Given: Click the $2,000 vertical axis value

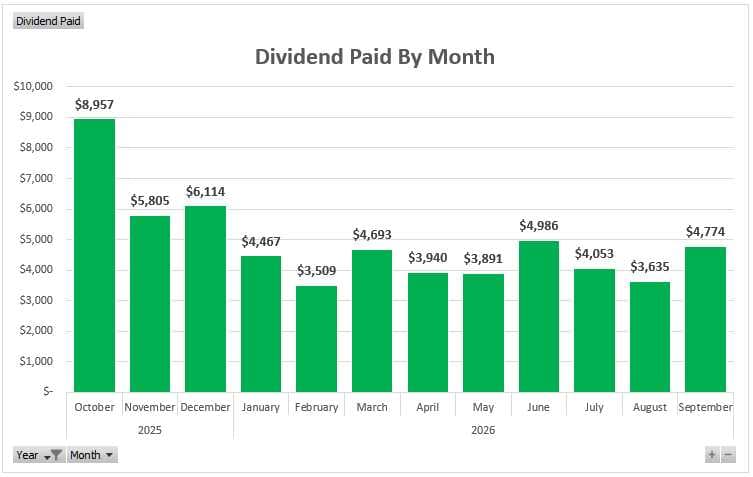Looking at the screenshot, I should point(36,330).
